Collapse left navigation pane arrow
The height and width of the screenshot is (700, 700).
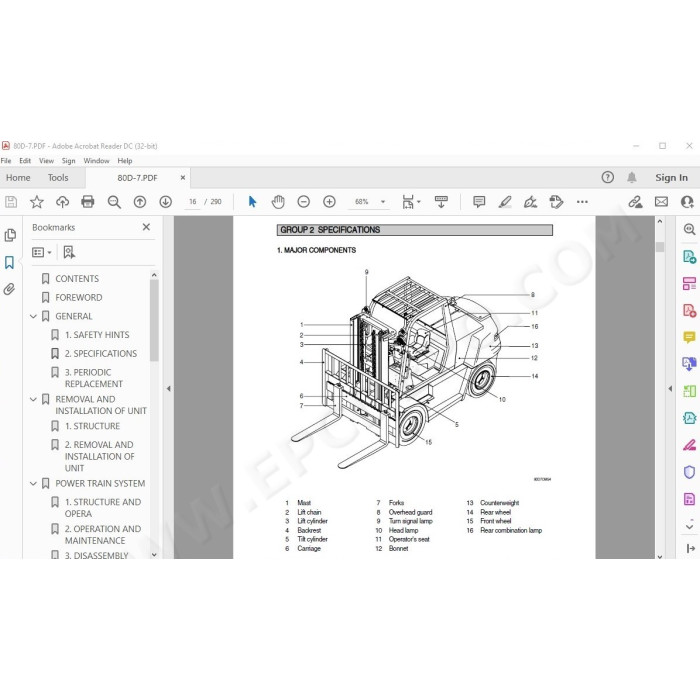pos(169,389)
